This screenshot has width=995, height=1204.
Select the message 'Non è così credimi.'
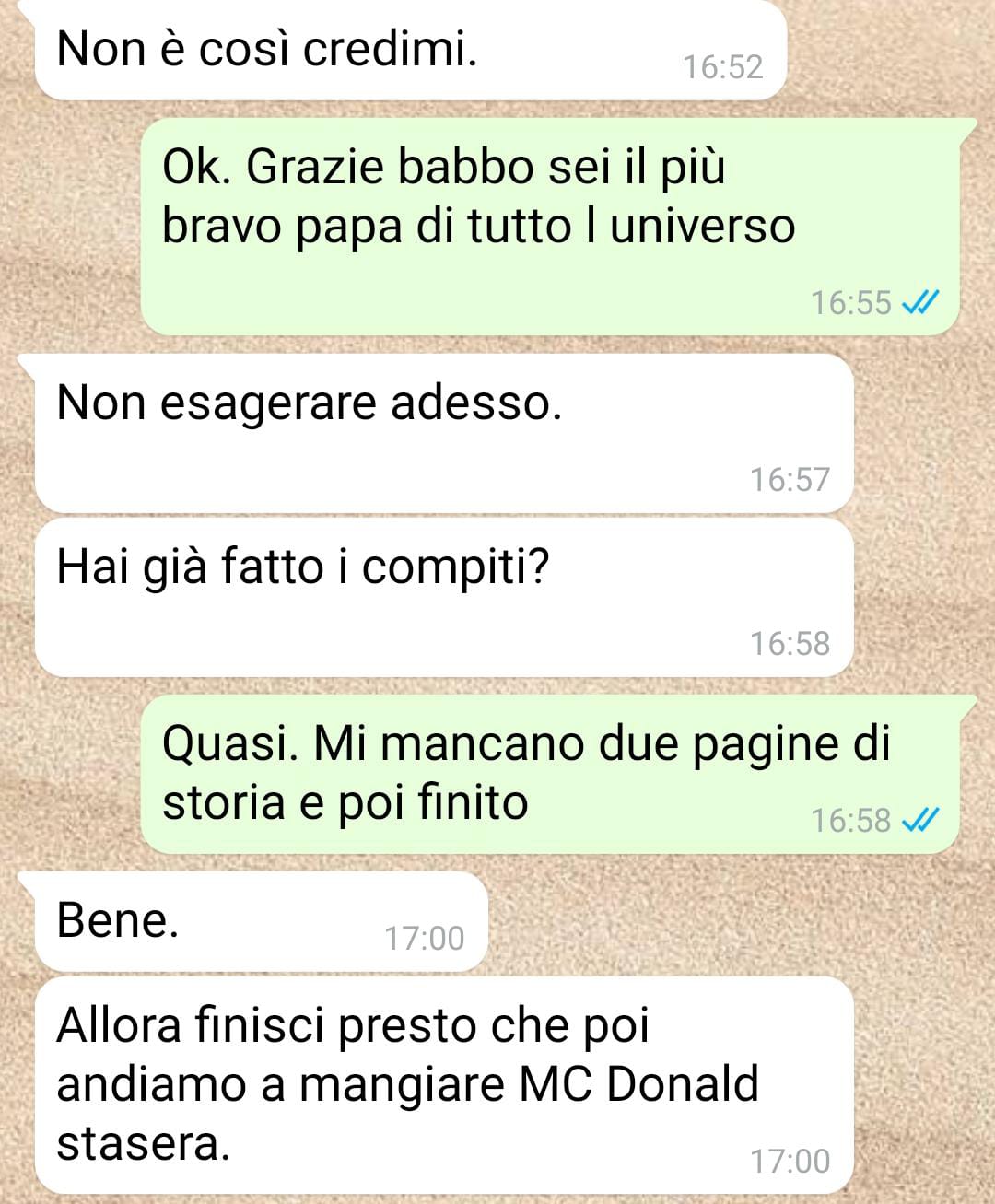410,50
